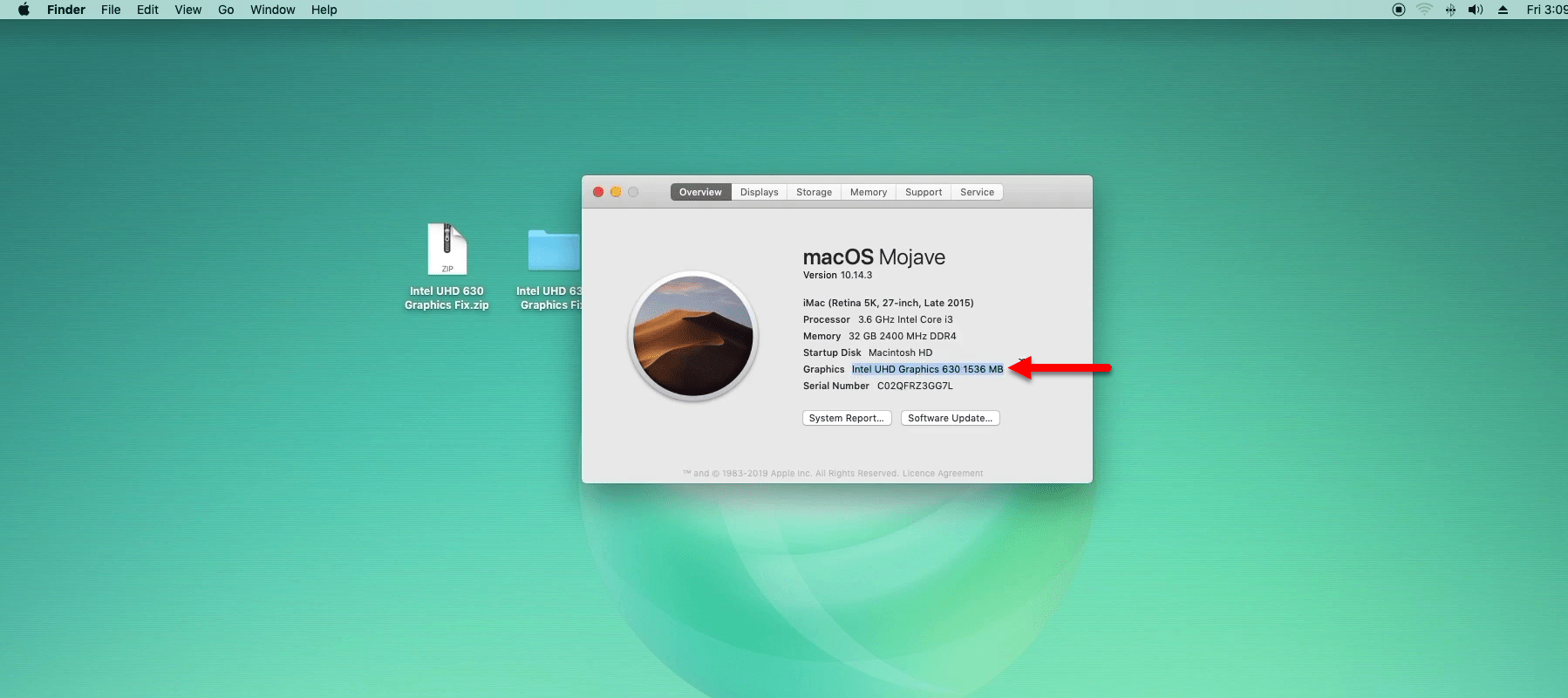This screenshot has height=698, width=1568.
Task: Switch to the Memory tab
Action: tap(869, 192)
